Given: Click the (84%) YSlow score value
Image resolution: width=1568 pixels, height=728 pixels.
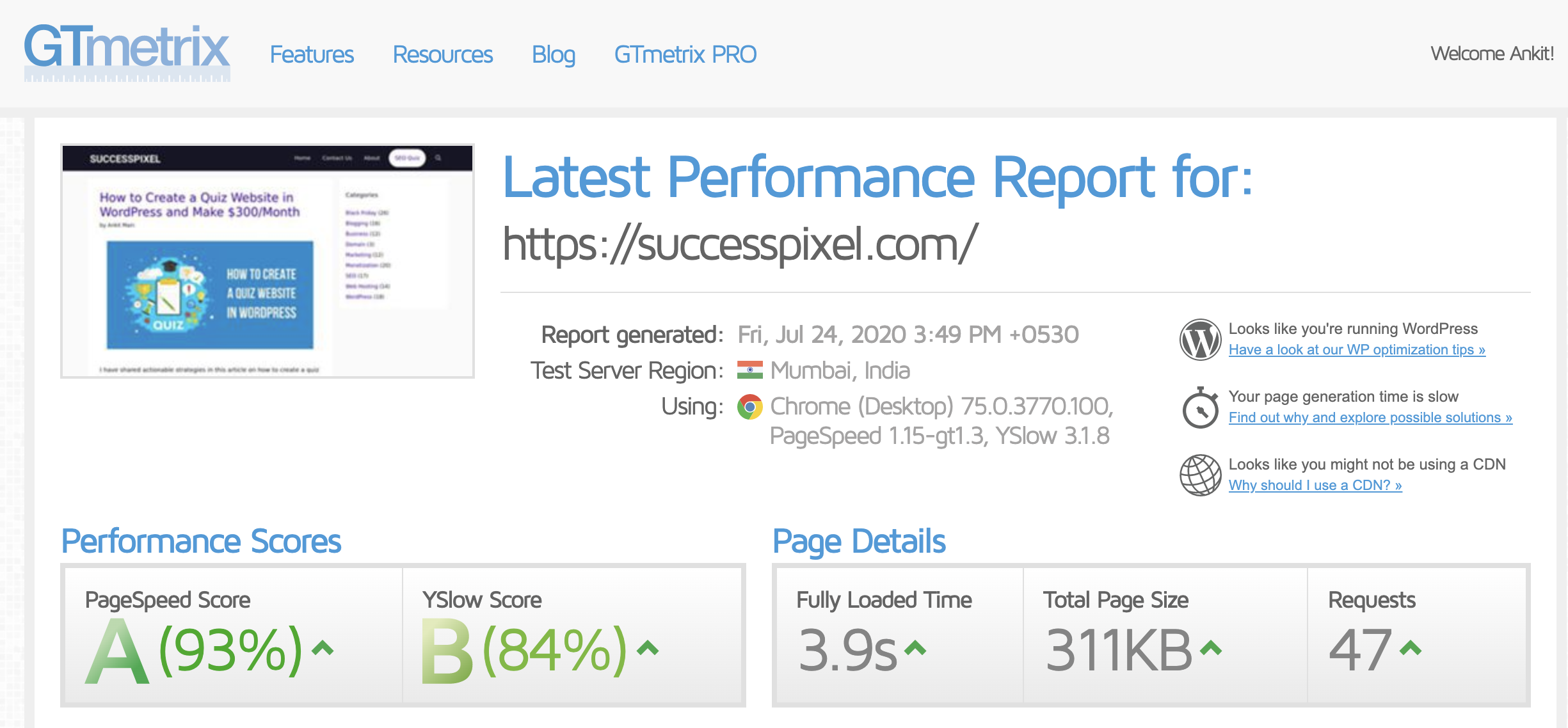Looking at the screenshot, I should [555, 651].
